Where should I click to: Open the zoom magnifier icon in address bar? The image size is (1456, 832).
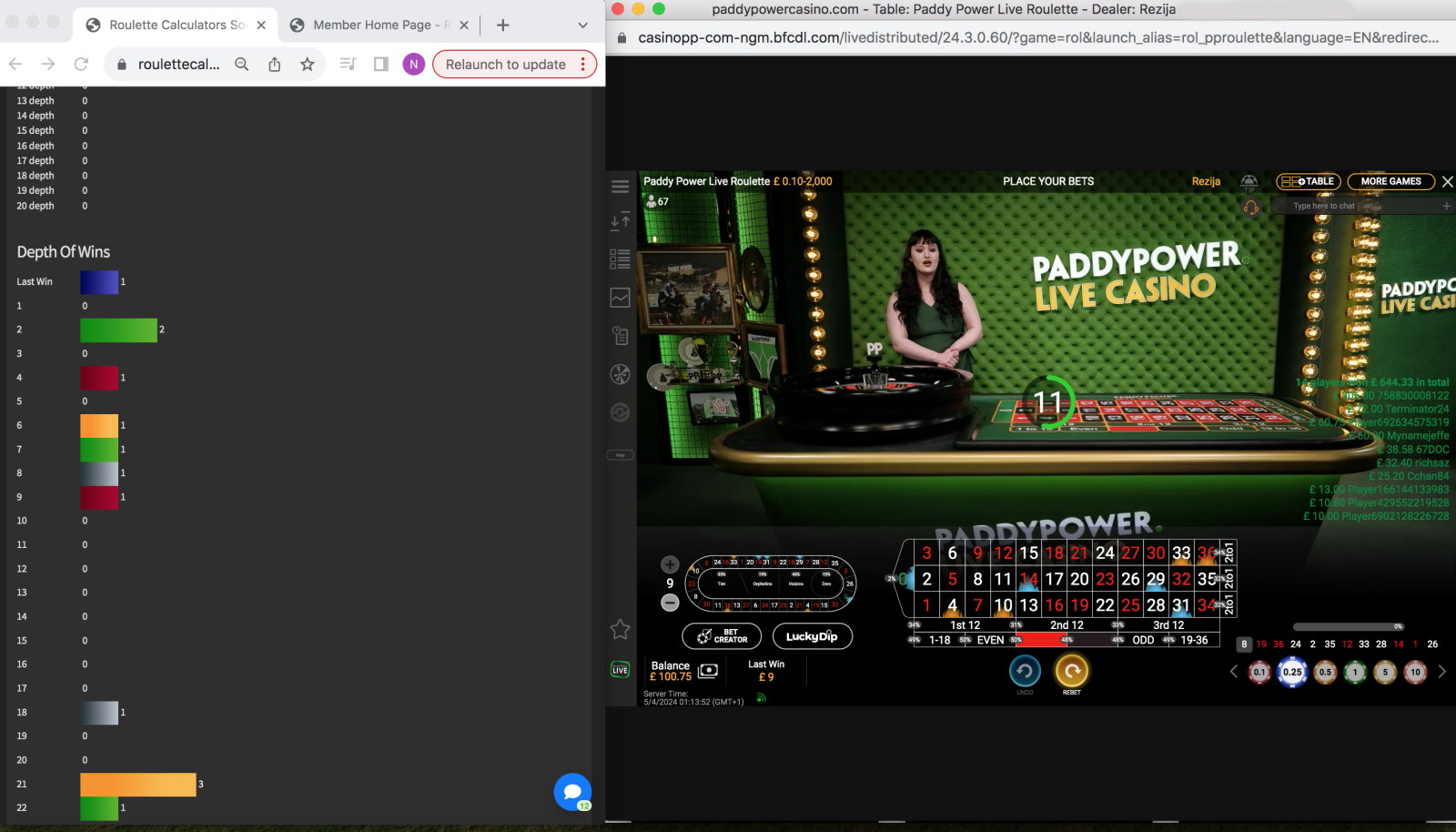pyautogui.click(x=241, y=64)
